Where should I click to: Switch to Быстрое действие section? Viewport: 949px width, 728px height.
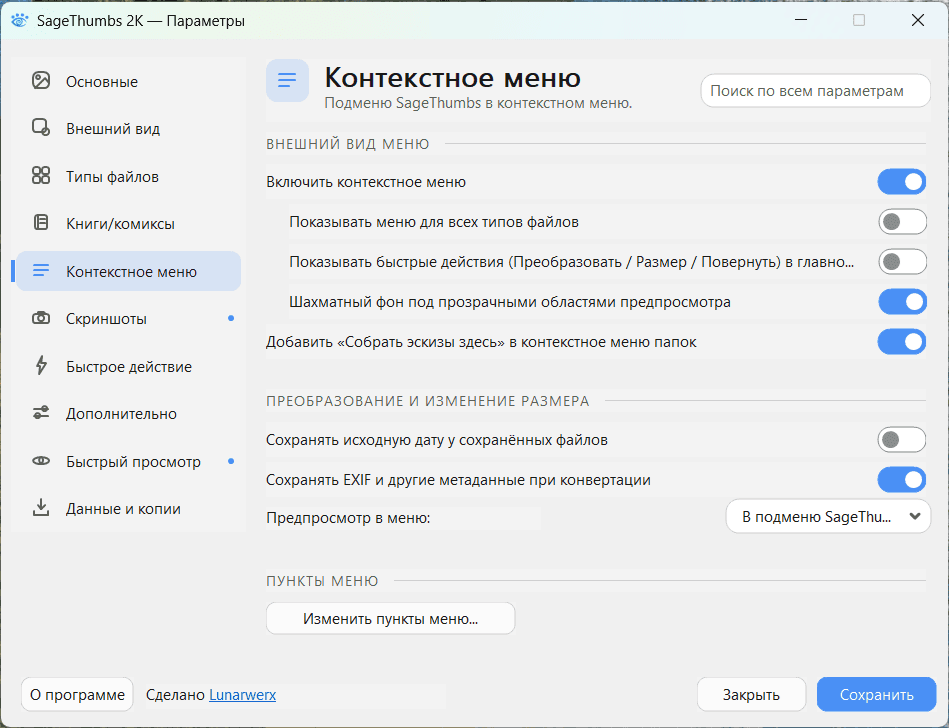click(x=128, y=366)
